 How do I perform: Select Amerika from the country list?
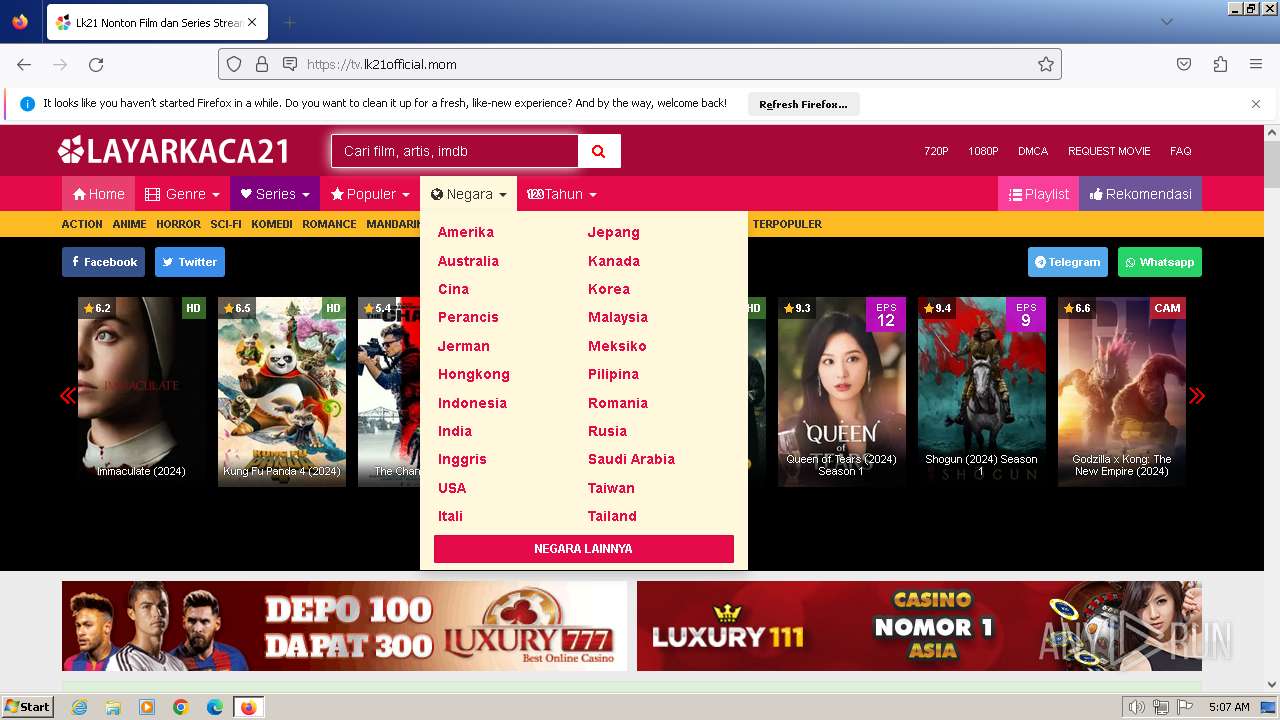click(x=466, y=232)
